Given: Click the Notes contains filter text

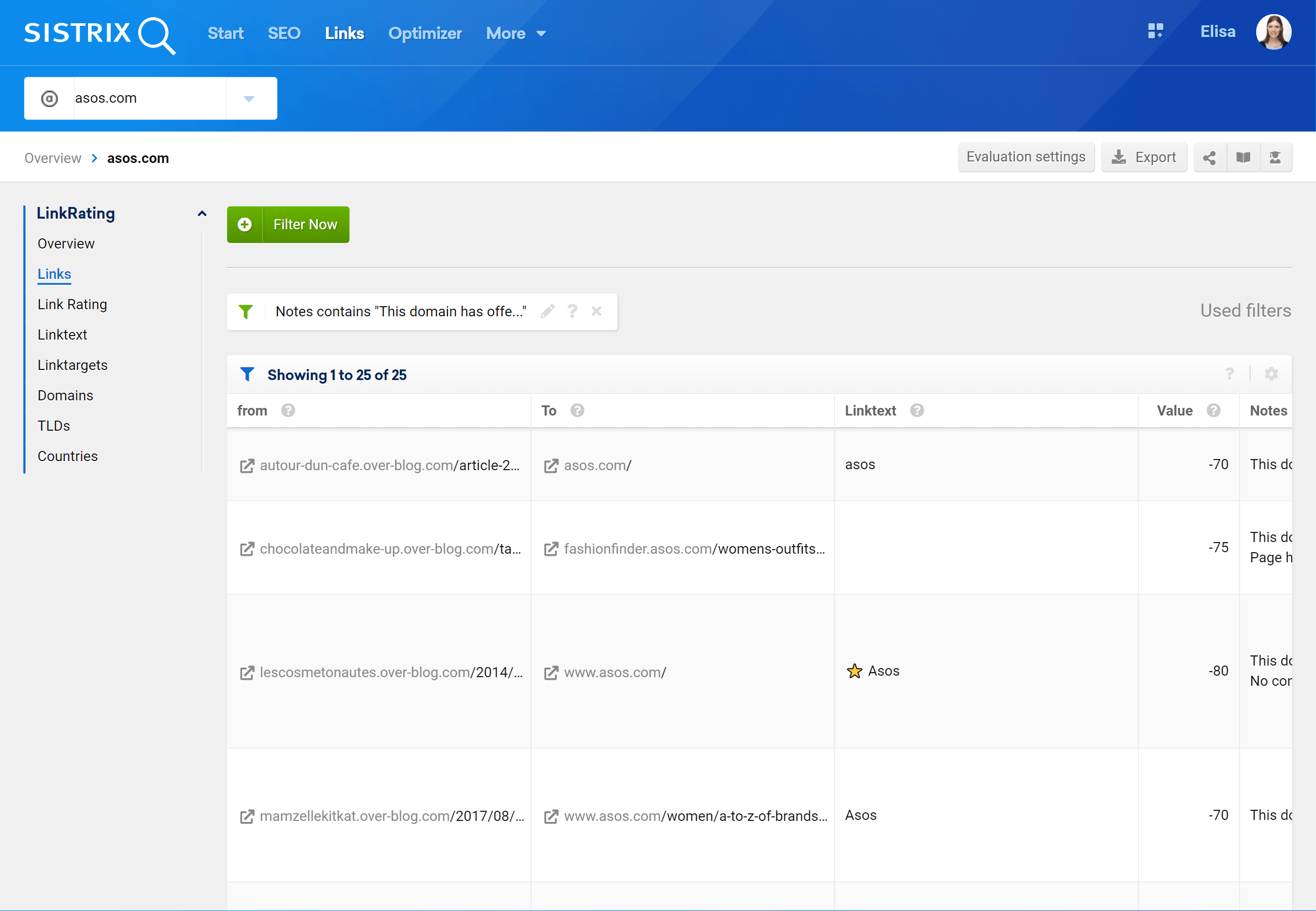Looking at the screenshot, I should [x=401, y=312].
